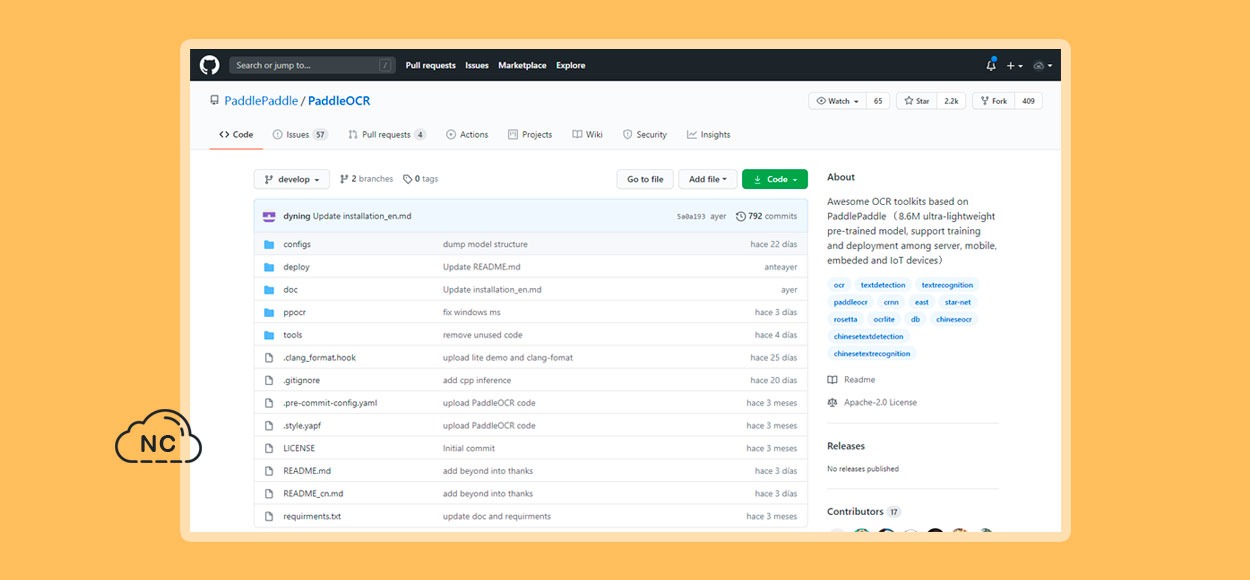The width and height of the screenshot is (1250, 580).
Task: Click the file icon next to .gitignore
Action: [x=269, y=380]
